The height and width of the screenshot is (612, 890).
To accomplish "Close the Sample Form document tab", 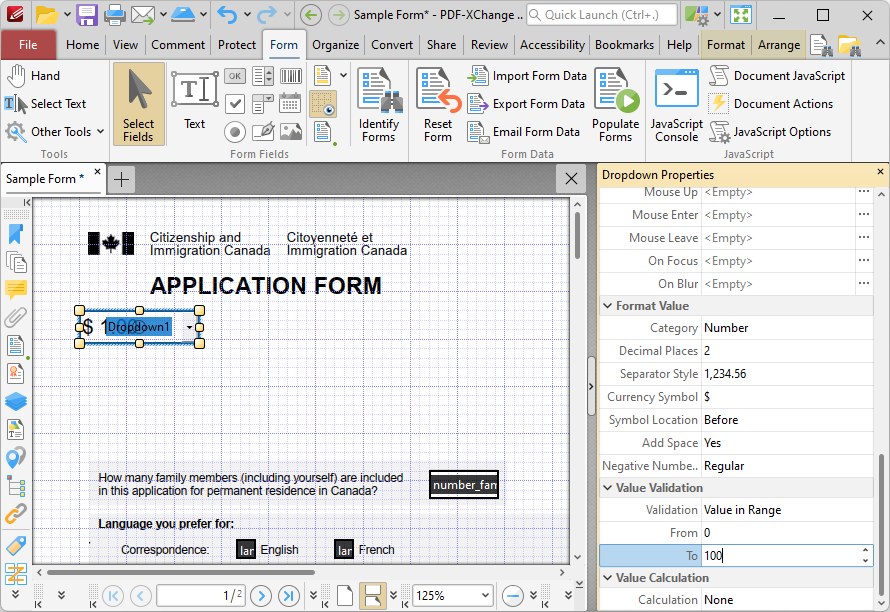I will pyautogui.click(x=97, y=172).
